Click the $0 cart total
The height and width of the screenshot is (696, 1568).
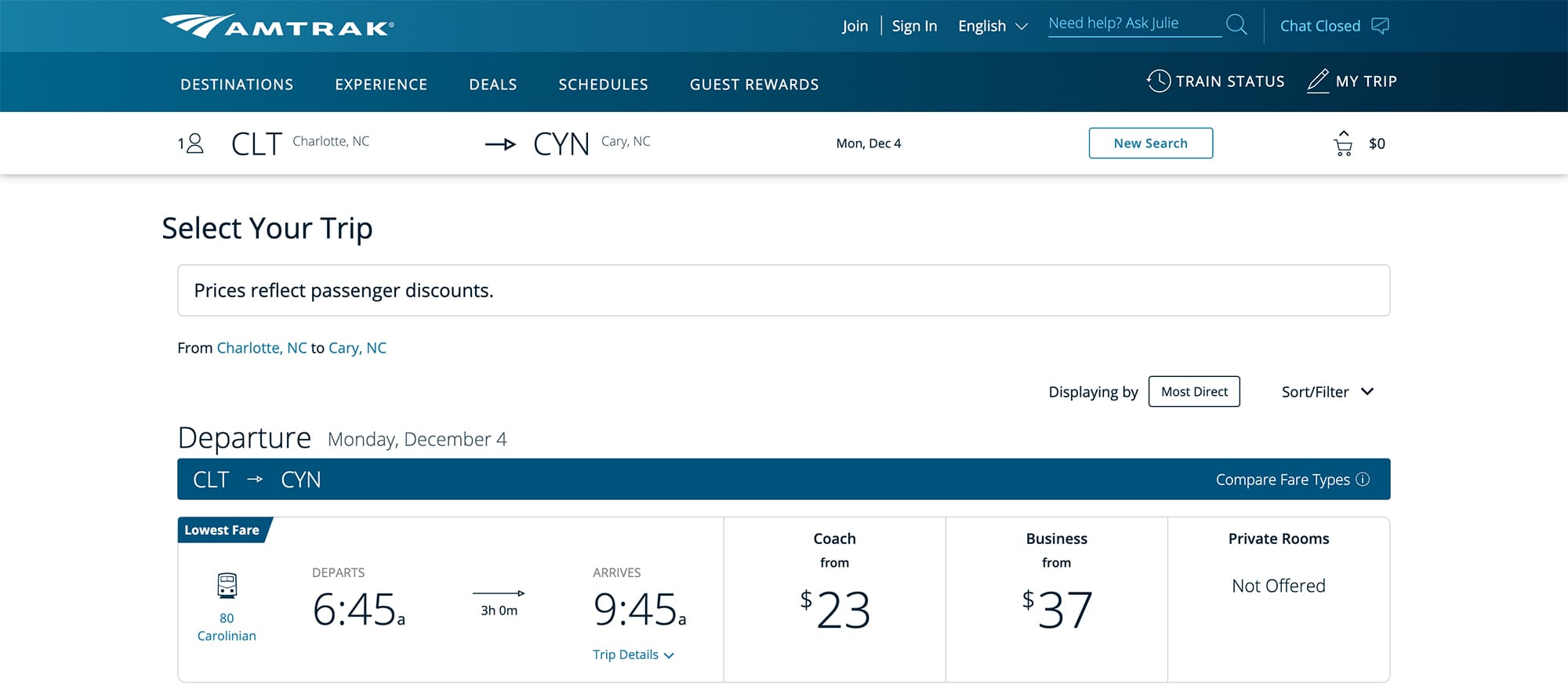(1377, 143)
